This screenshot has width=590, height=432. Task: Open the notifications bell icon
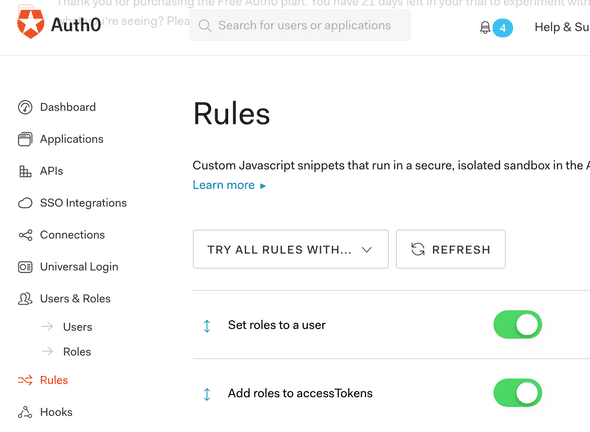(x=485, y=27)
